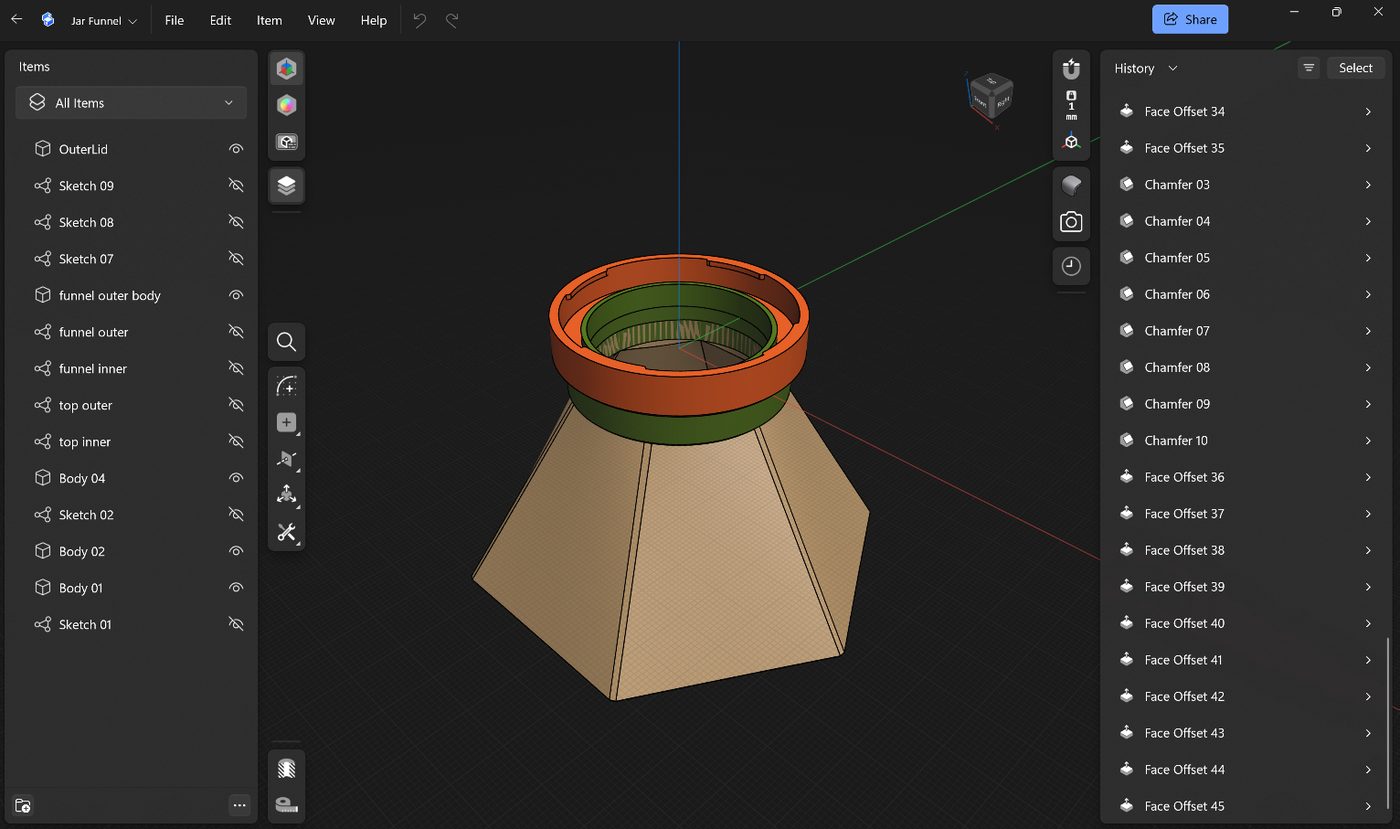Select the Transform arrows tool icon
The height and width of the screenshot is (829, 1400).
(286, 495)
